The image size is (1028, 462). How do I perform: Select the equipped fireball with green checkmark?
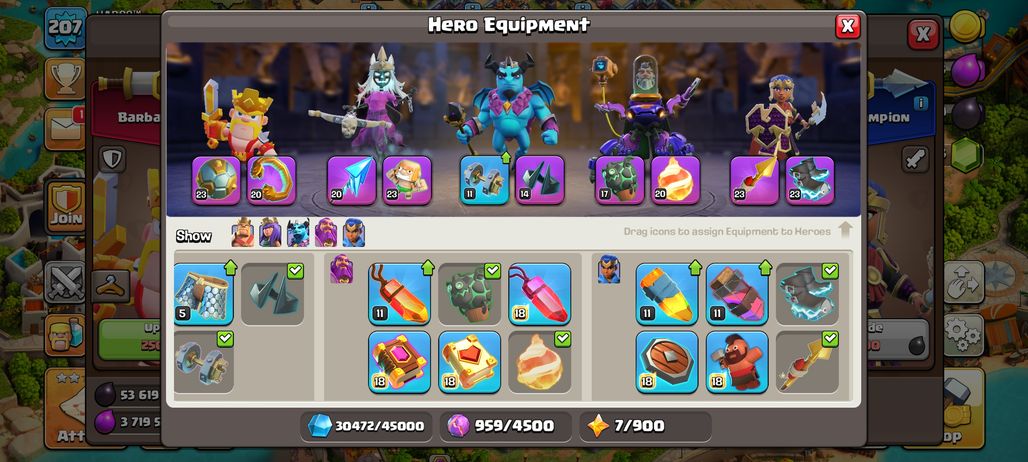point(540,362)
